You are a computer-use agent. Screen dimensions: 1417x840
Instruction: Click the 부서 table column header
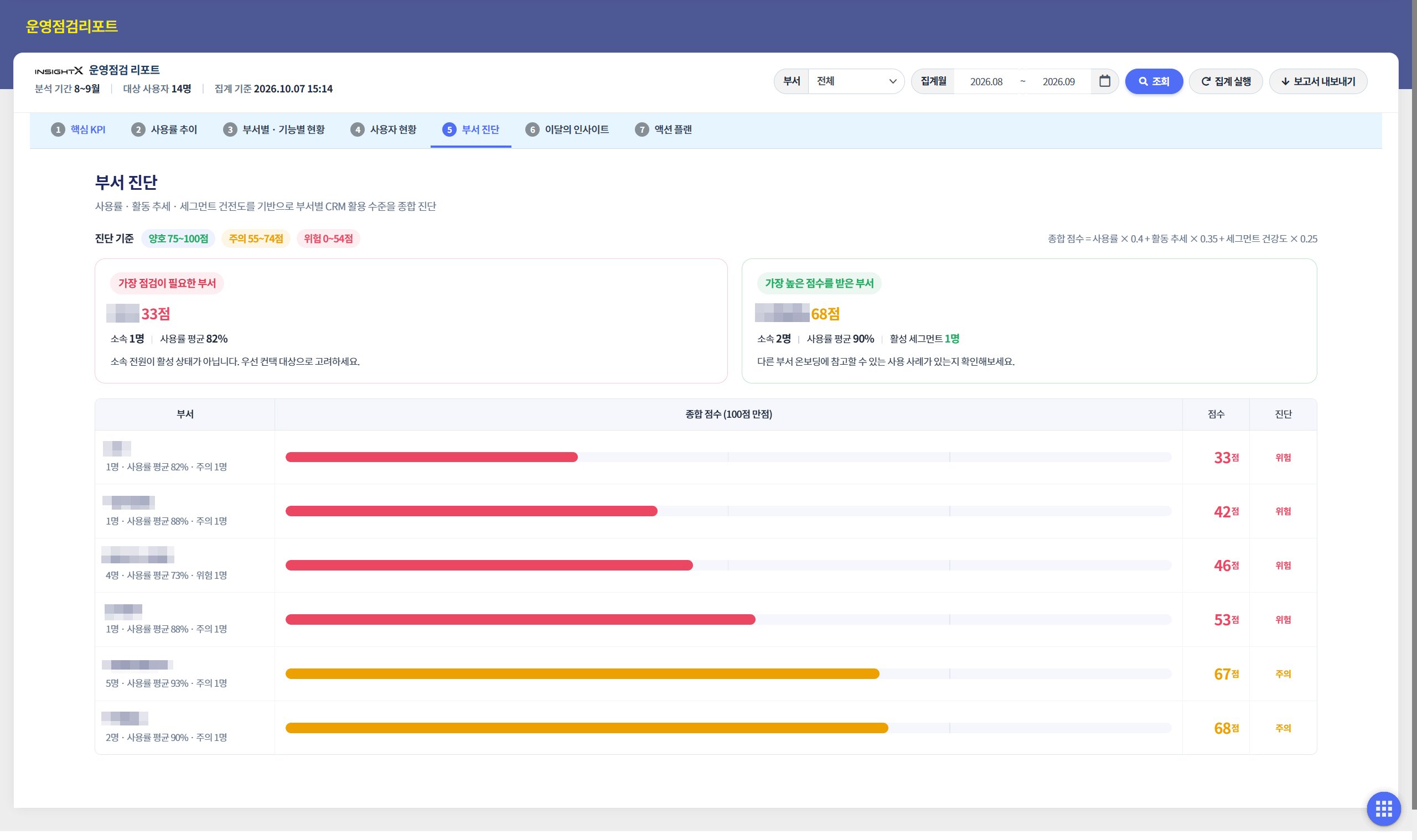click(185, 414)
